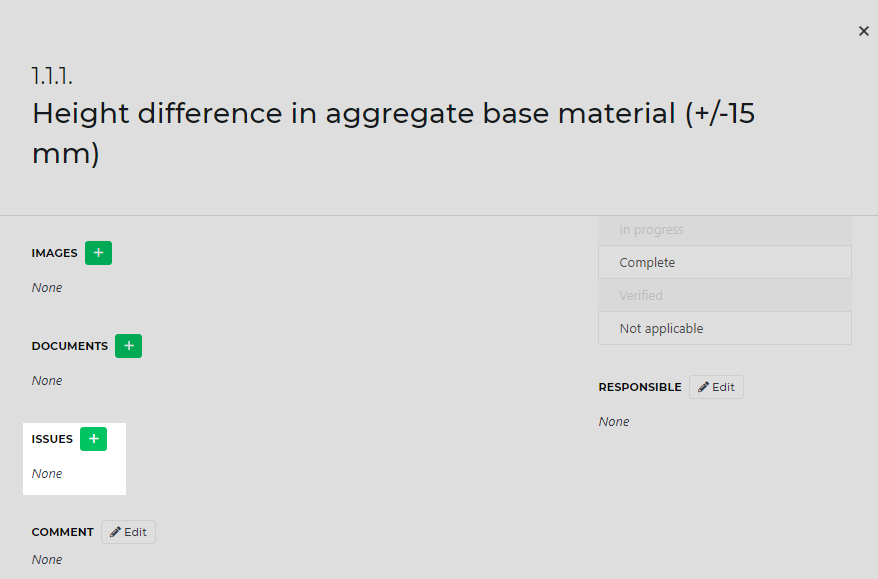This screenshot has height=579, width=878.
Task: Click the Documents section label
Action: coord(69,346)
